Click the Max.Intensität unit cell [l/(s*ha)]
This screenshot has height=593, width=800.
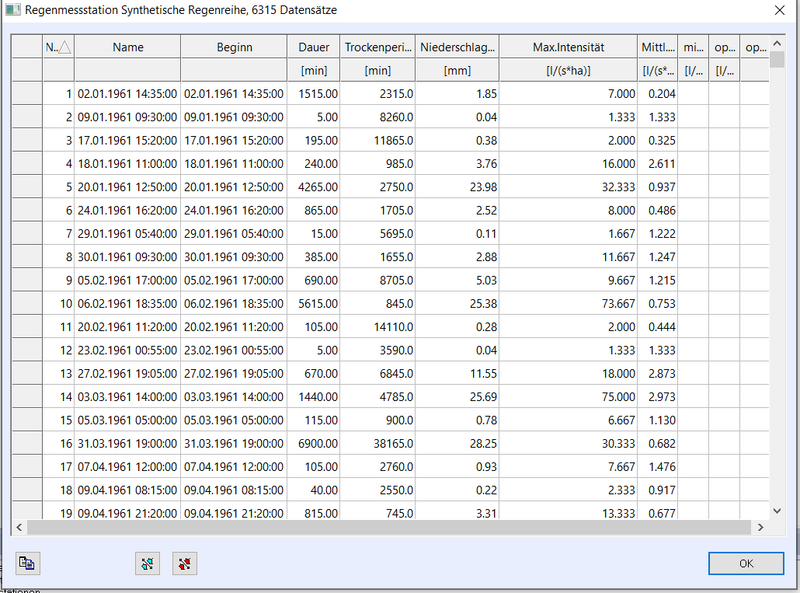click(x=568, y=70)
